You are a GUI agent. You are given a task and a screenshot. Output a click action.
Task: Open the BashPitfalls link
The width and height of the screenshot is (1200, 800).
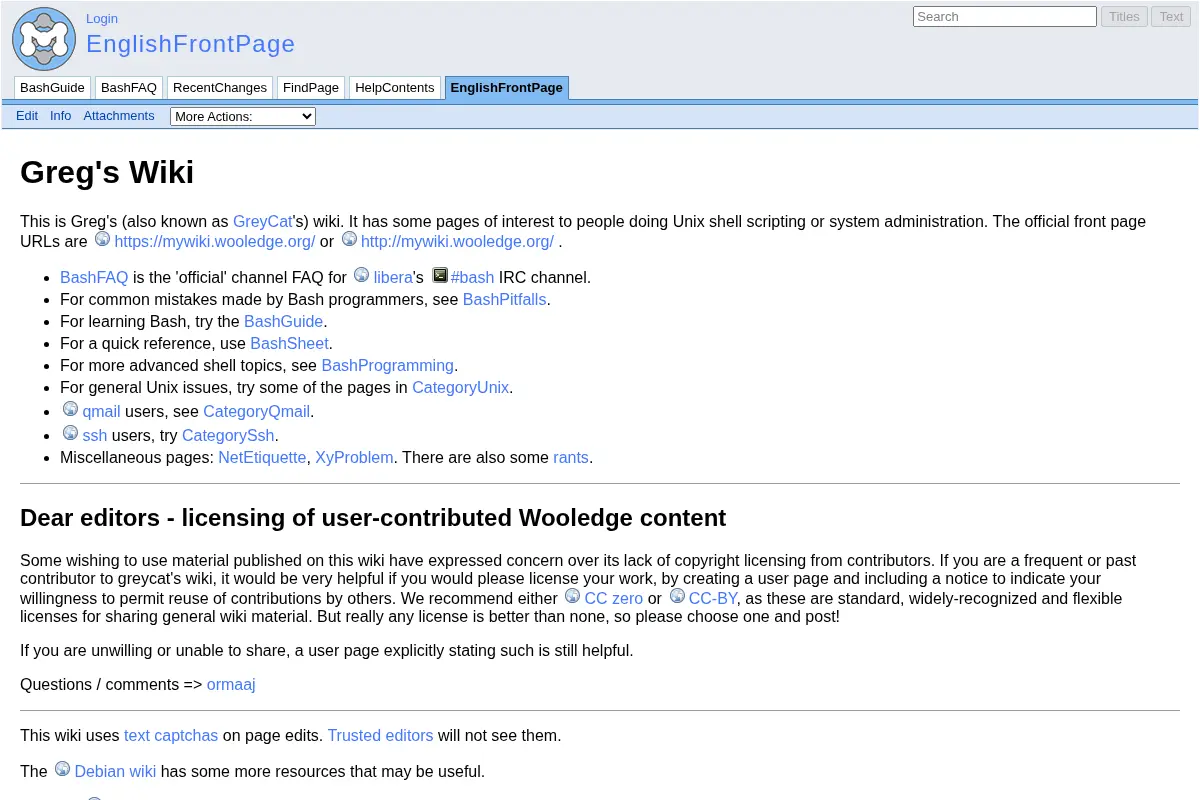pyautogui.click(x=505, y=300)
